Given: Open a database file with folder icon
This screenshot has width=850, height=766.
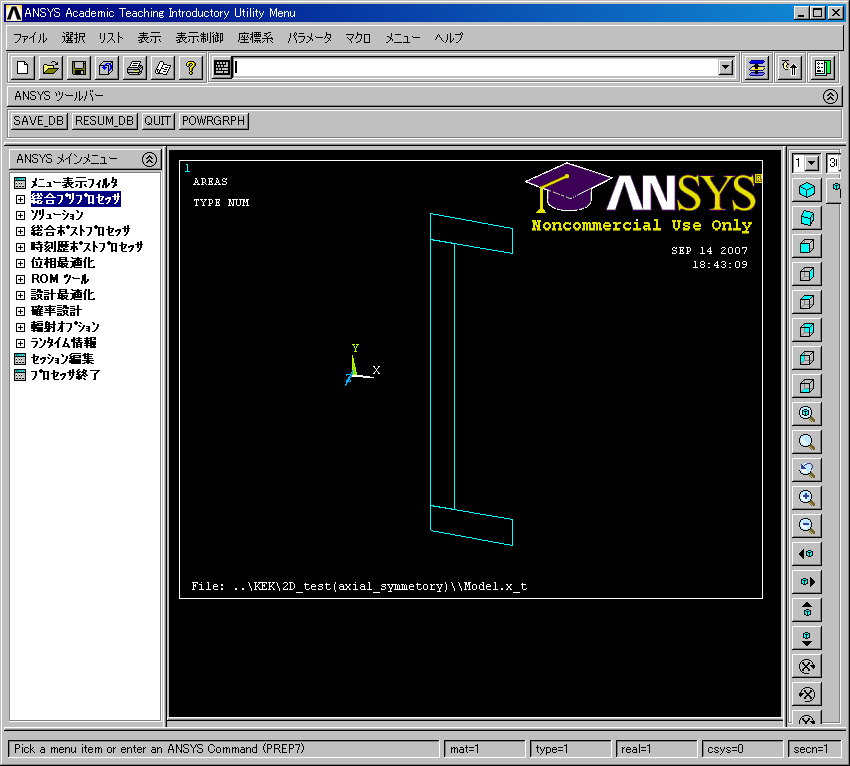Looking at the screenshot, I should point(50,68).
